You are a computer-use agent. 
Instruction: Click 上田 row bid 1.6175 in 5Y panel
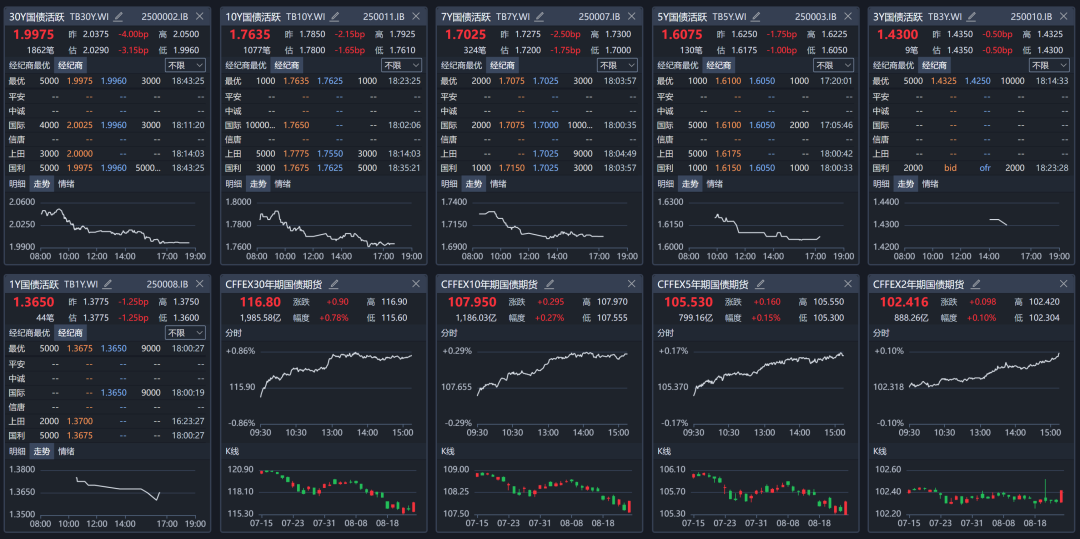pyautogui.click(x=728, y=154)
